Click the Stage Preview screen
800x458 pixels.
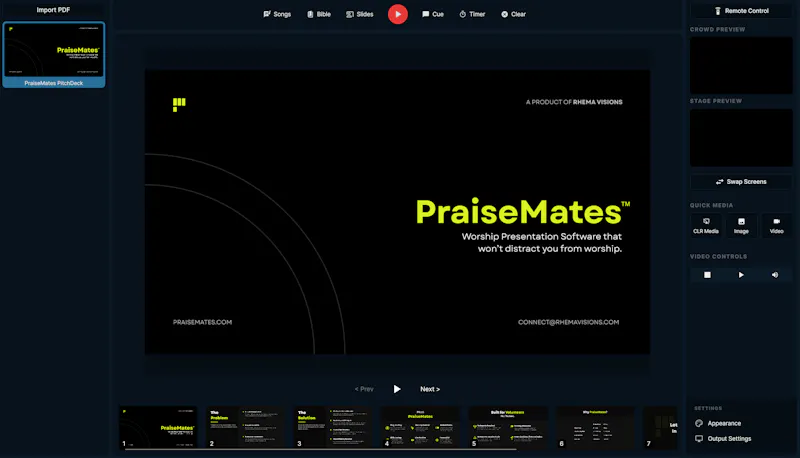(x=741, y=137)
